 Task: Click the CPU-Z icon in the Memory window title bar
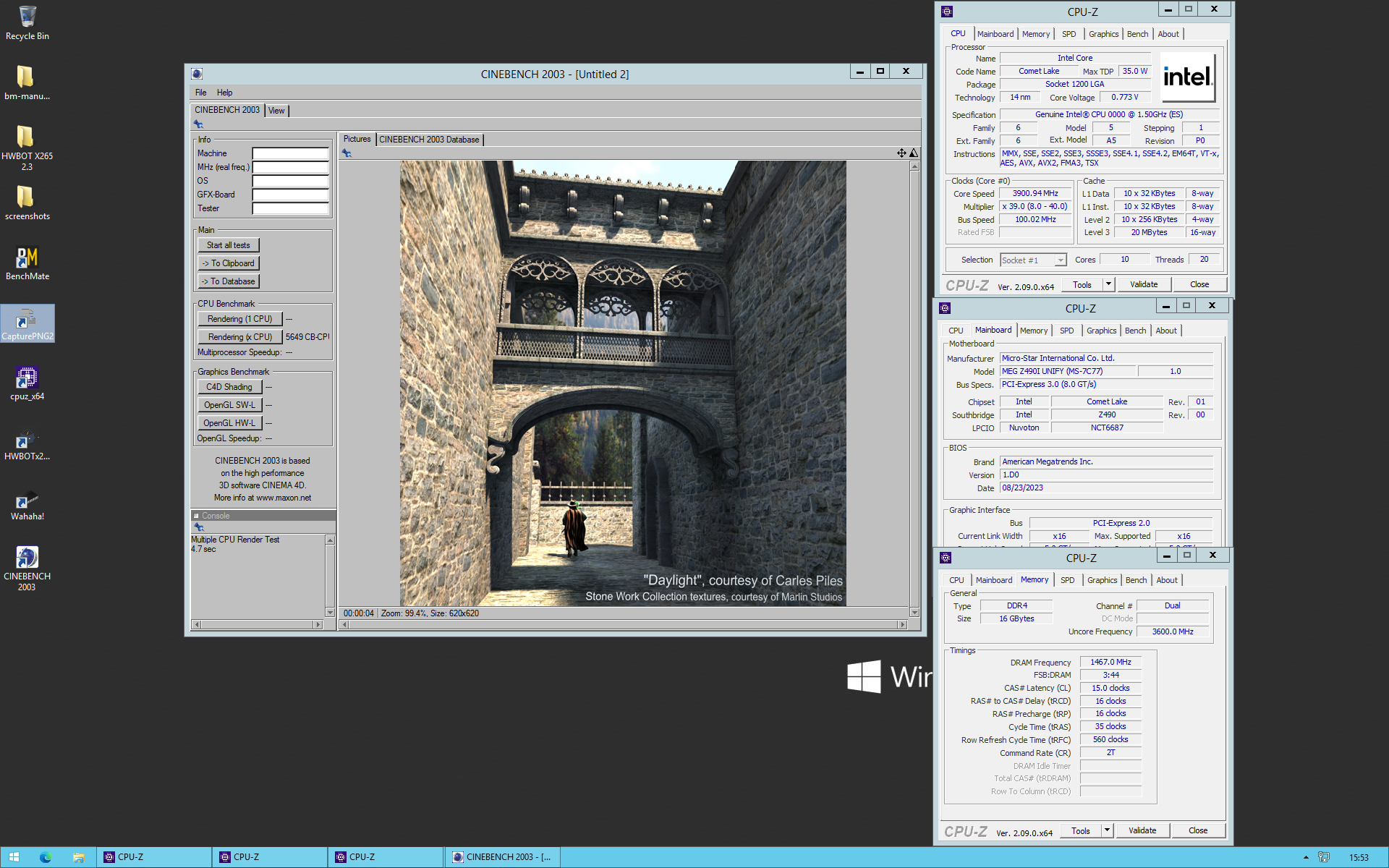(x=946, y=558)
